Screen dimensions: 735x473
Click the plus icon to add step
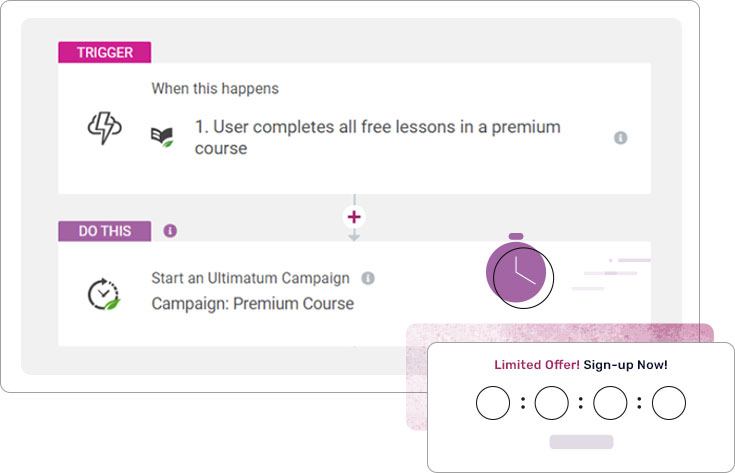[x=354, y=217]
